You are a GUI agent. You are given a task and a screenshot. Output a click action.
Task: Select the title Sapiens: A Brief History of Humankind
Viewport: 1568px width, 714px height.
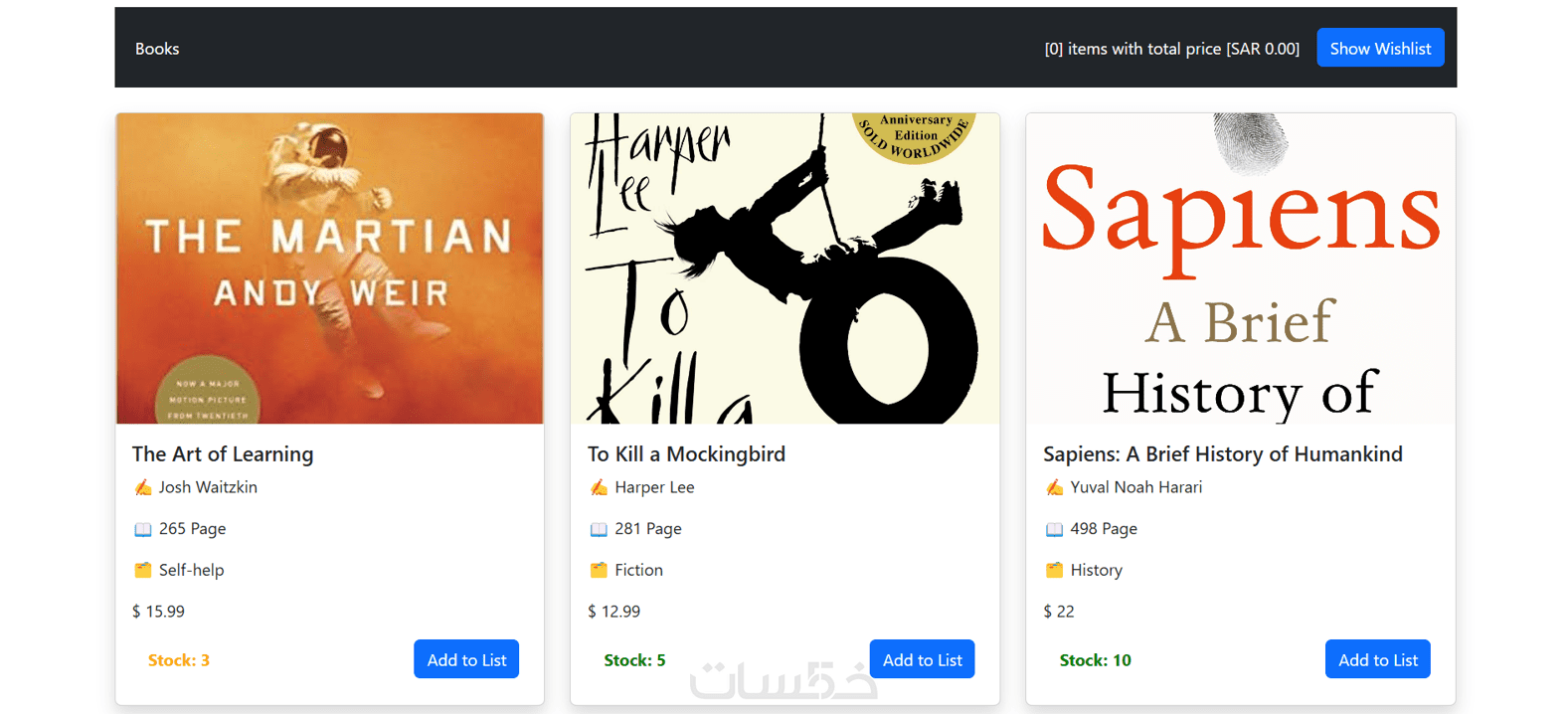click(x=1223, y=453)
